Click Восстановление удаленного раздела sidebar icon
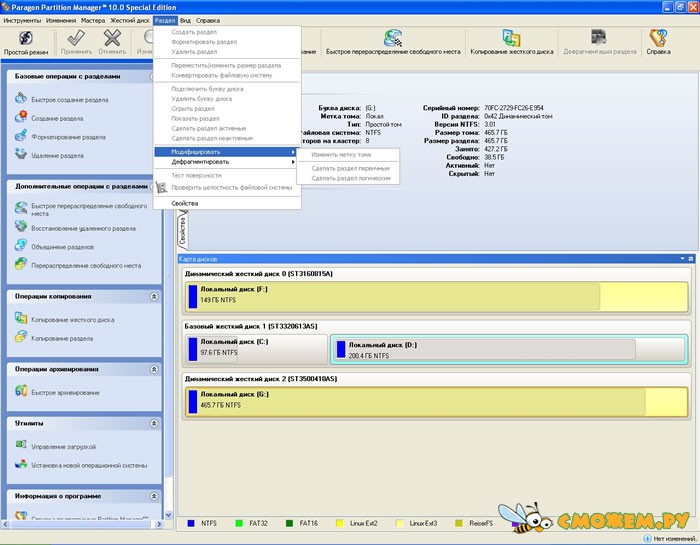 point(21,227)
